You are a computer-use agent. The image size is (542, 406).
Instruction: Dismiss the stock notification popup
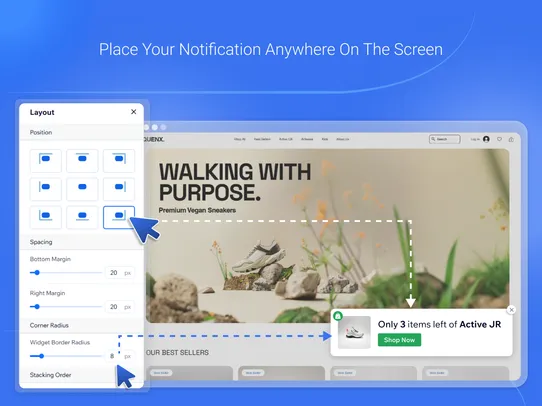512,310
